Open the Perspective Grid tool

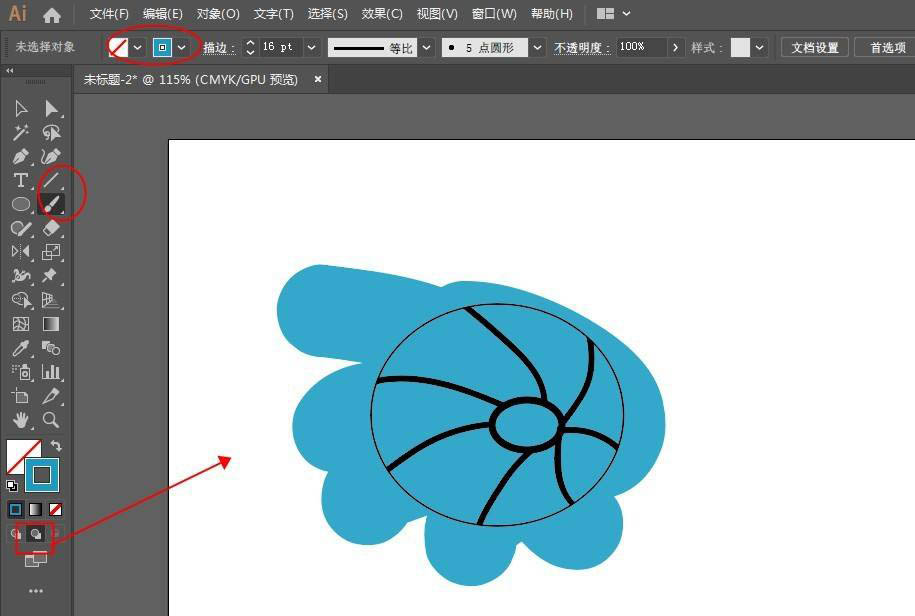(x=51, y=300)
